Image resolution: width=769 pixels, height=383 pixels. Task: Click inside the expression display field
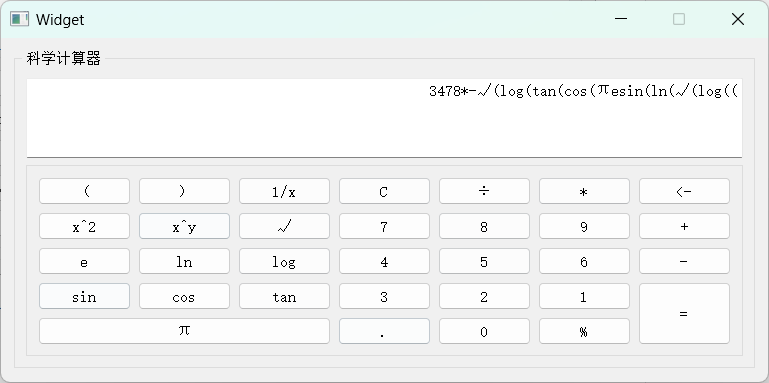[x=384, y=118]
